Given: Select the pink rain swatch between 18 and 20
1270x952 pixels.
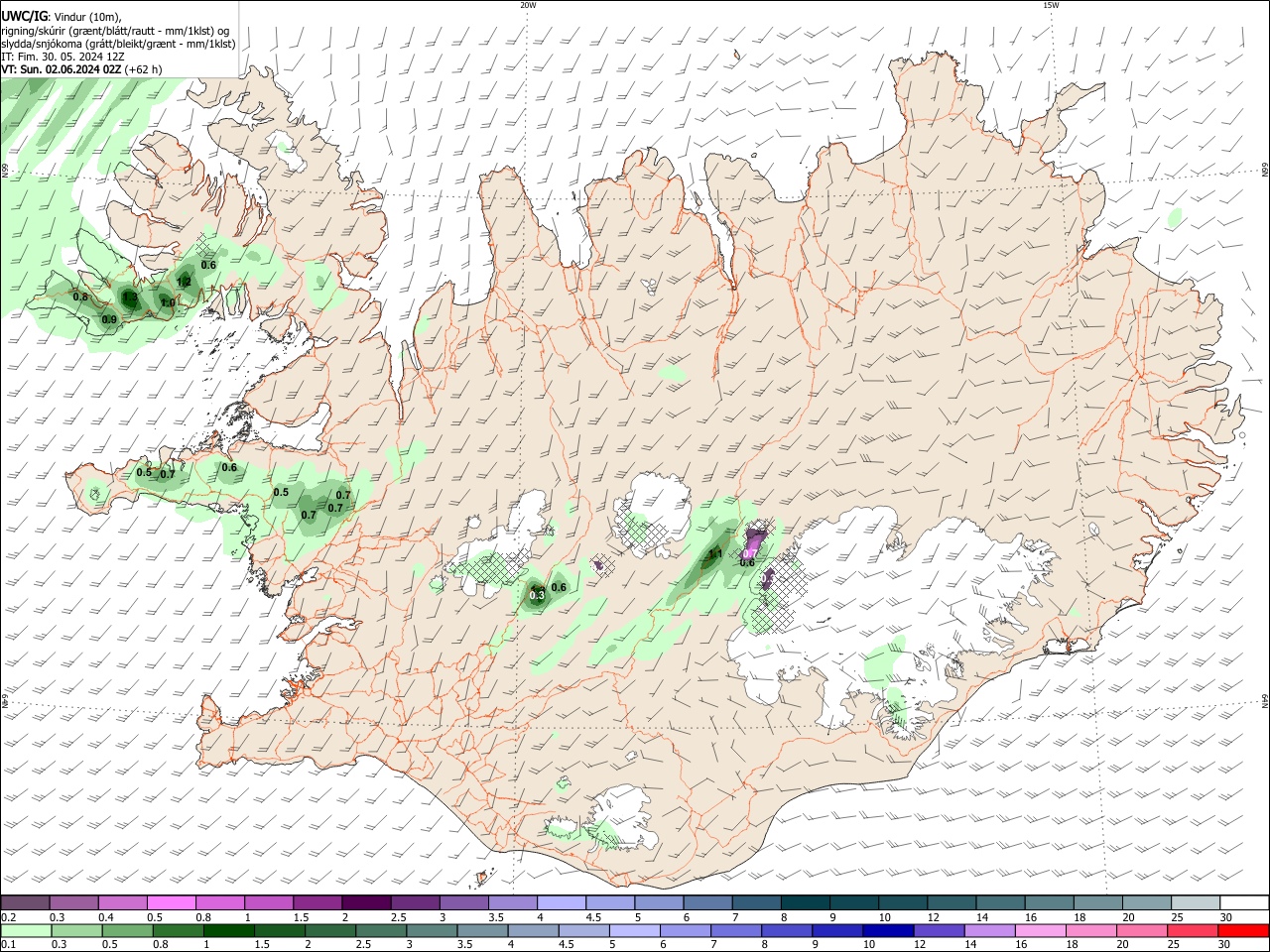Looking at the screenshot, I should pos(1089,930).
